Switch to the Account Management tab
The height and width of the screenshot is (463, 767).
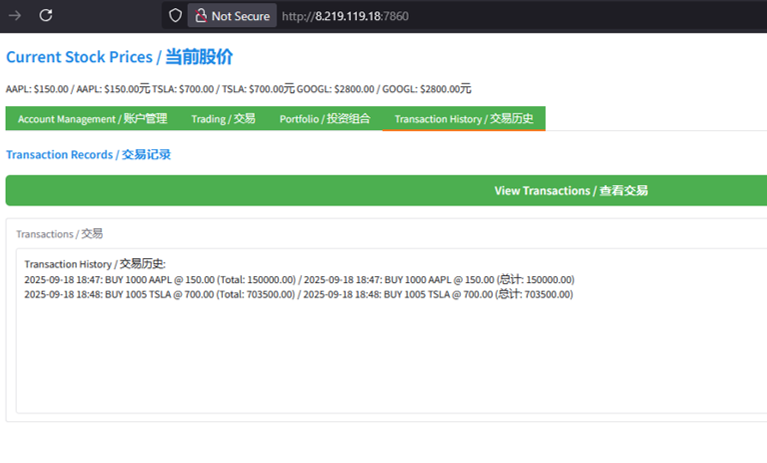pos(92,119)
